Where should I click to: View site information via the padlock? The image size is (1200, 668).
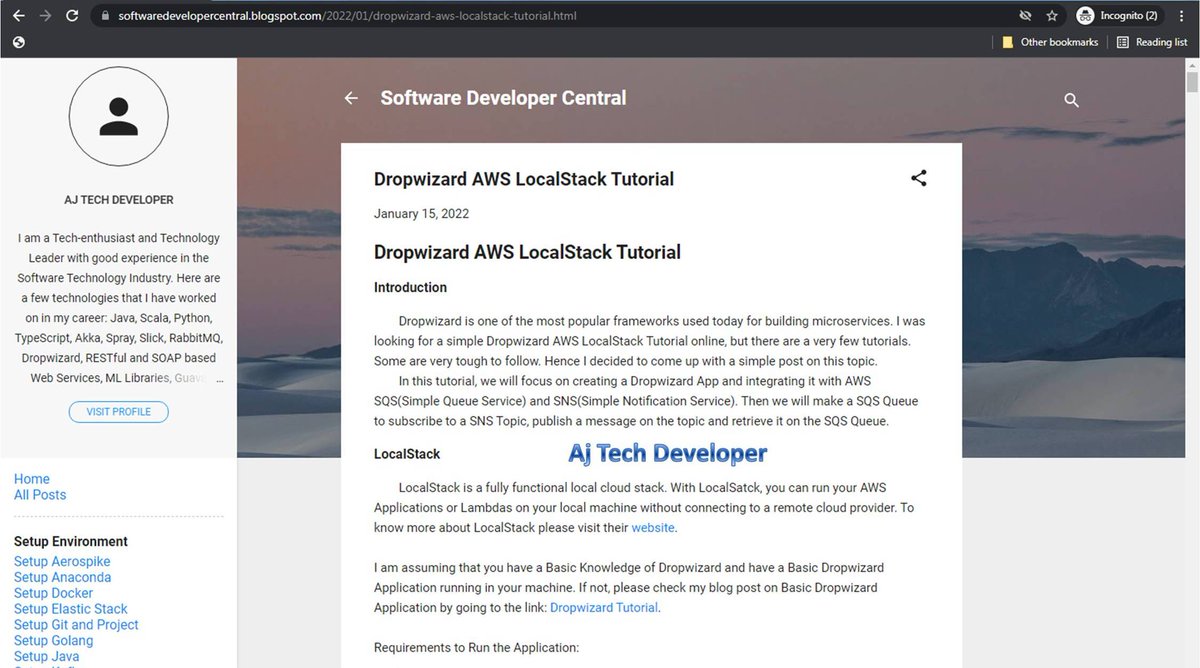coord(104,16)
